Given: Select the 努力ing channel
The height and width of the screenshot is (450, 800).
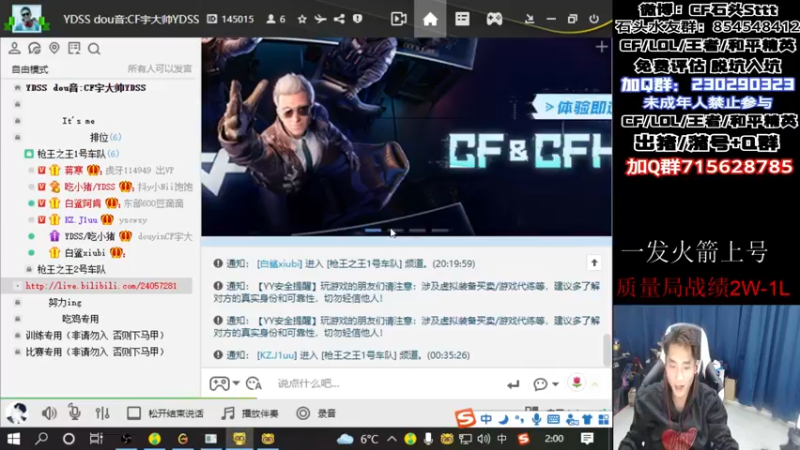Looking at the screenshot, I should (x=65, y=302).
